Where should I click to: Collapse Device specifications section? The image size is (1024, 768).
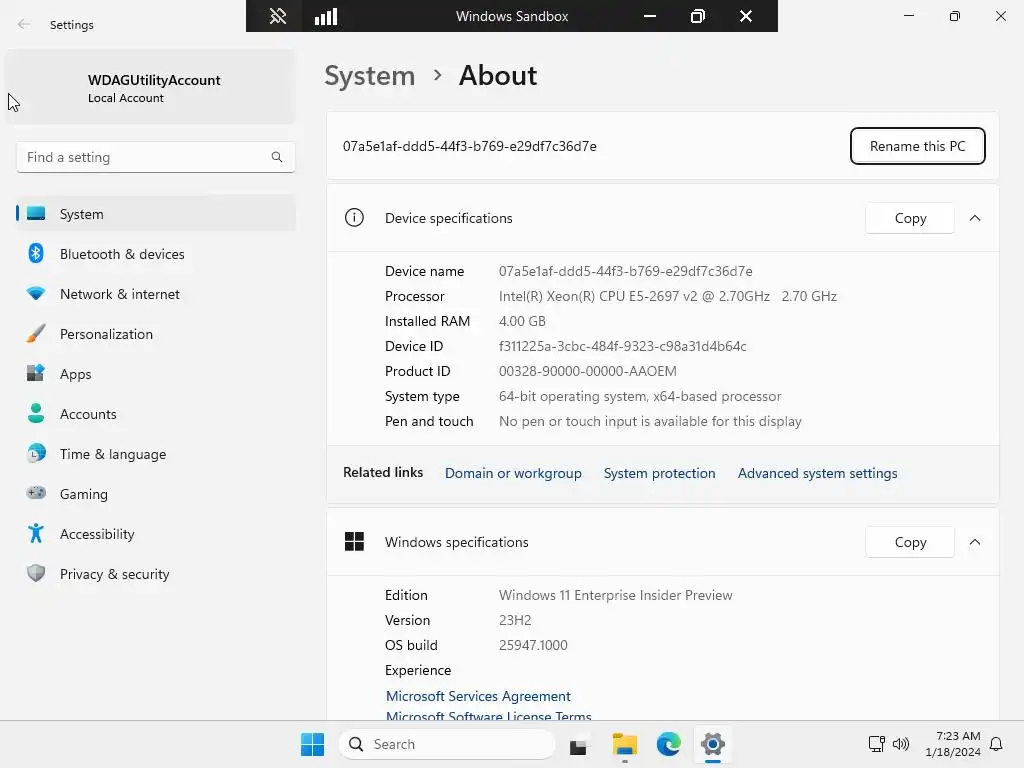click(974, 218)
